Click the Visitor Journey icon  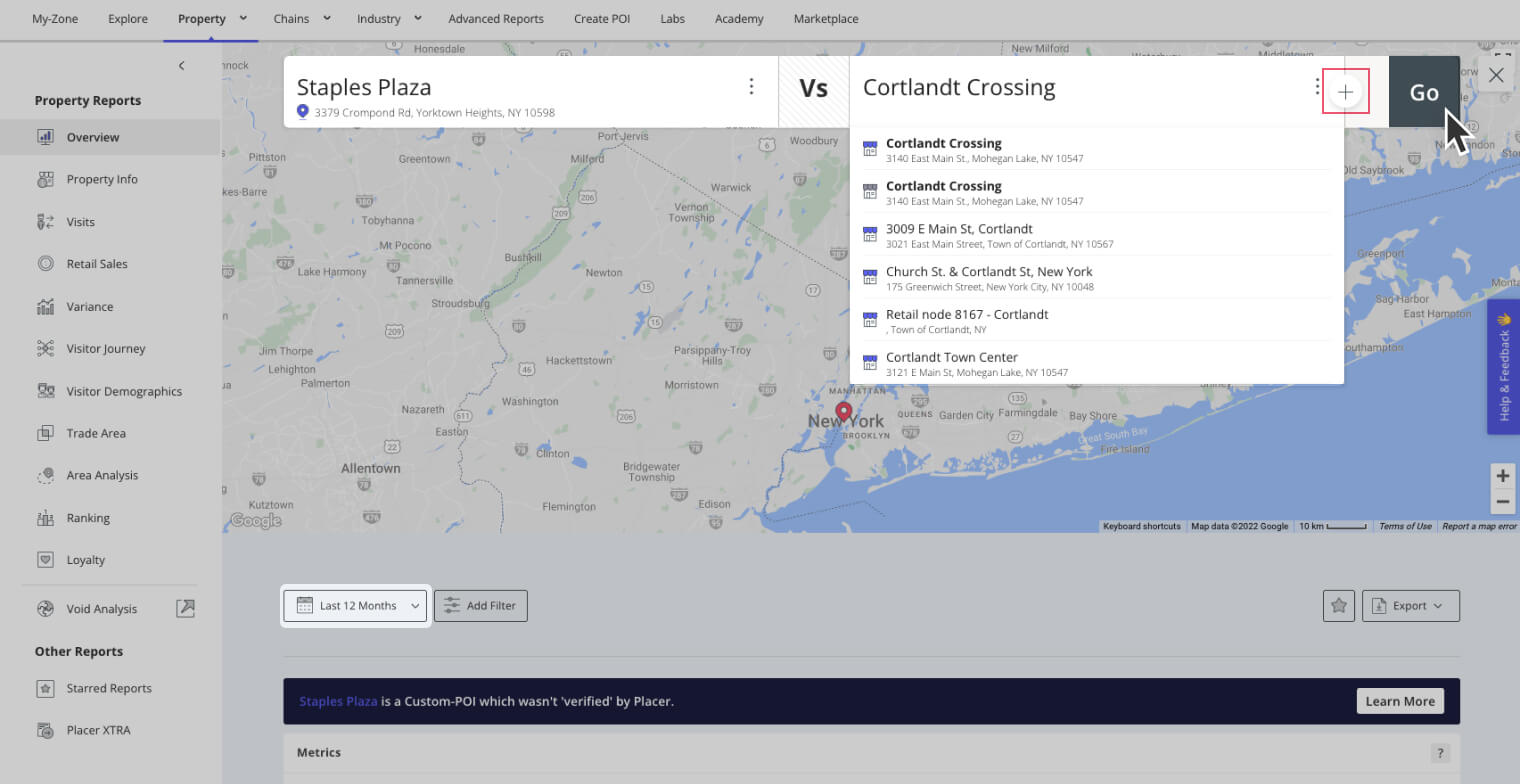click(x=45, y=348)
